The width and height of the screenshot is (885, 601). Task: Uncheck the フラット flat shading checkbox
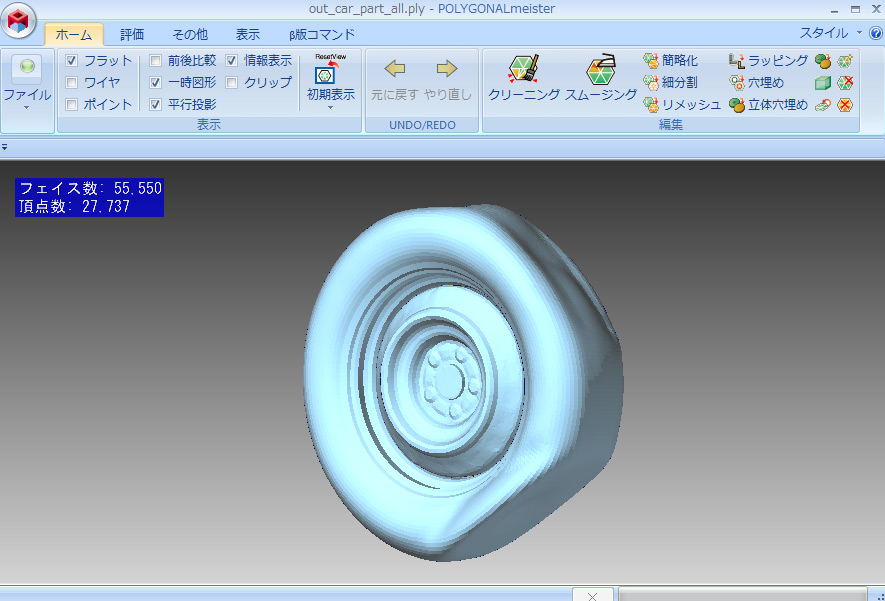71,60
